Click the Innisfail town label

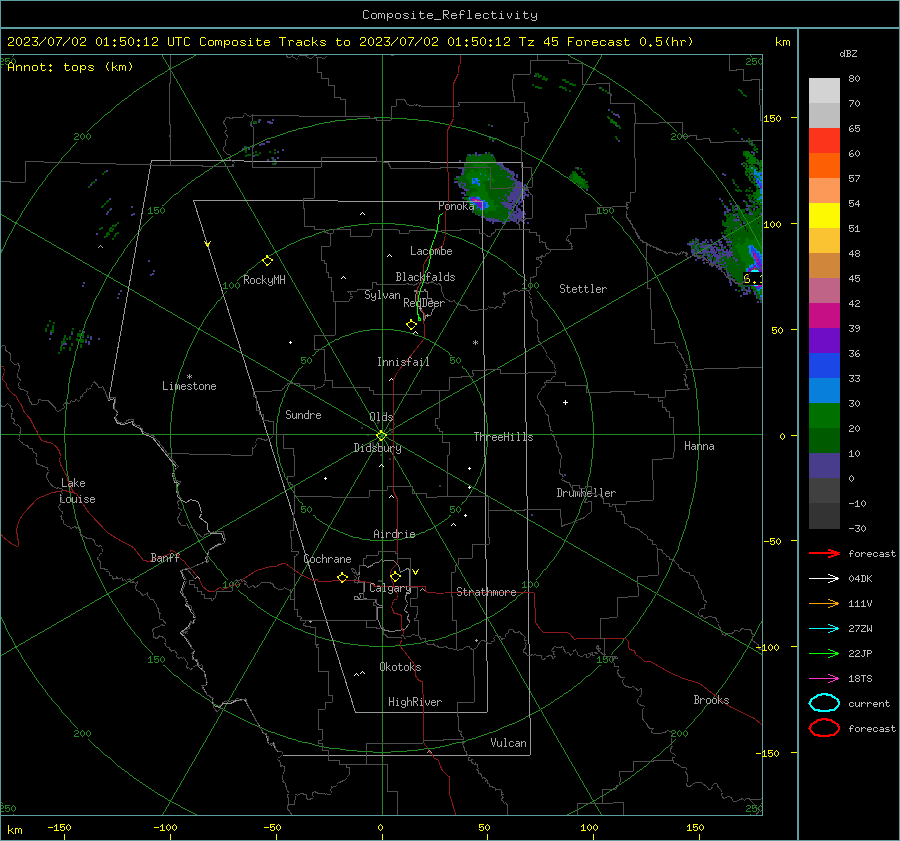point(403,362)
